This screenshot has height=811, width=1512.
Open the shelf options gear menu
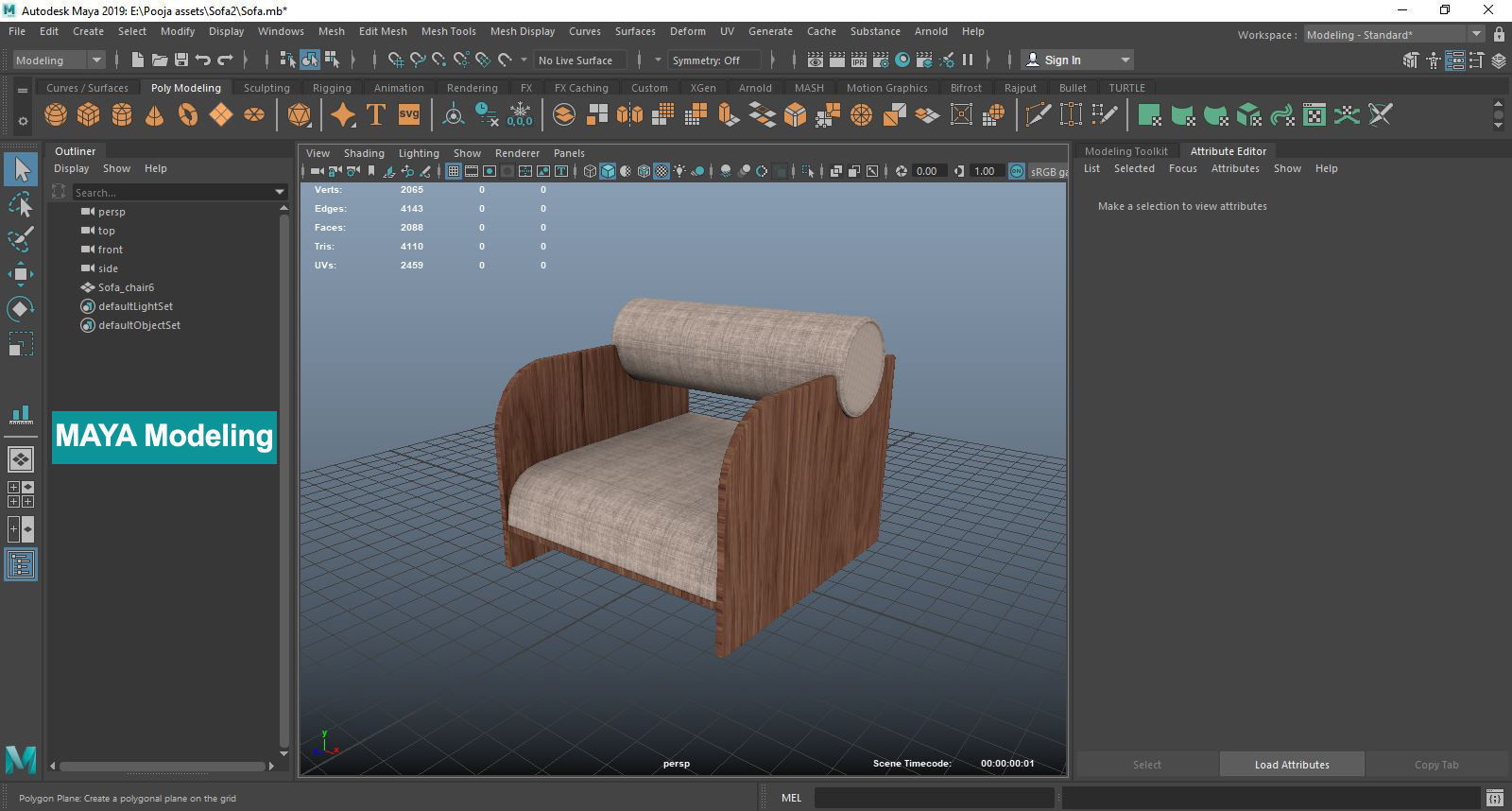coord(22,121)
